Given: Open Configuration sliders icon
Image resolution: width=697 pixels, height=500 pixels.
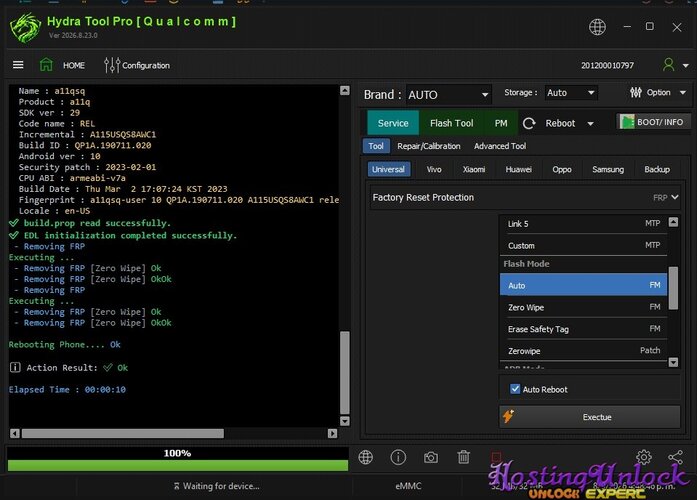Looking at the screenshot, I should tap(112, 65).
